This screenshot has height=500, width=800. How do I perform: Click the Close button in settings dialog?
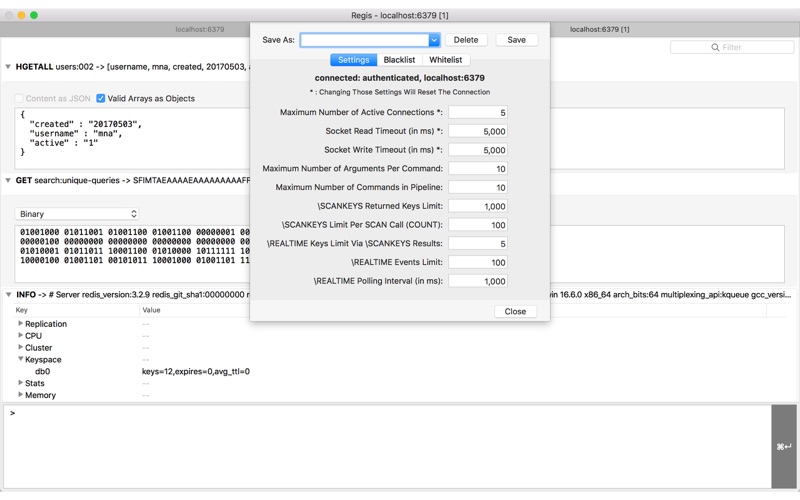click(515, 311)
